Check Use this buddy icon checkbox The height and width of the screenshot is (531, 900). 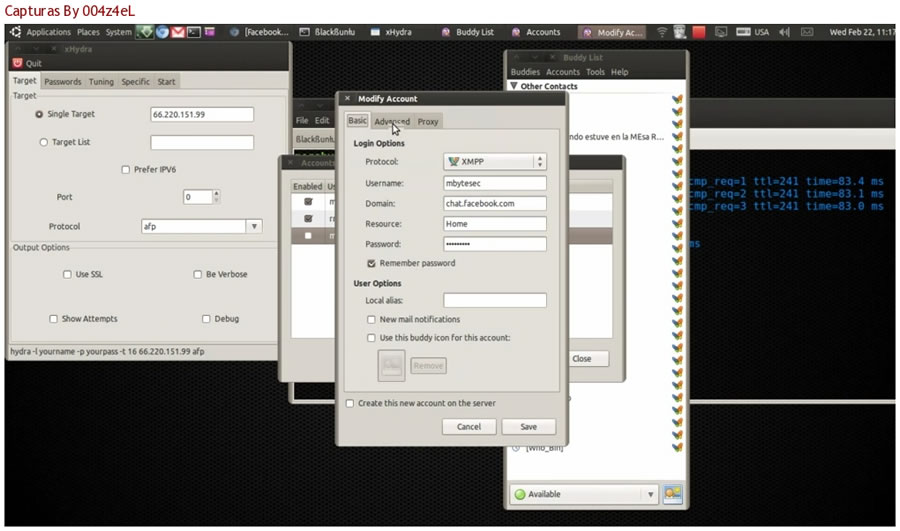371,338
